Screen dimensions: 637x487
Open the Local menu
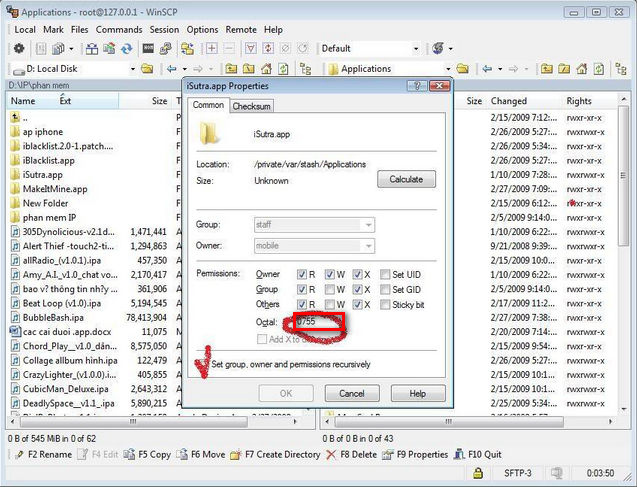[x=25, y=30]
